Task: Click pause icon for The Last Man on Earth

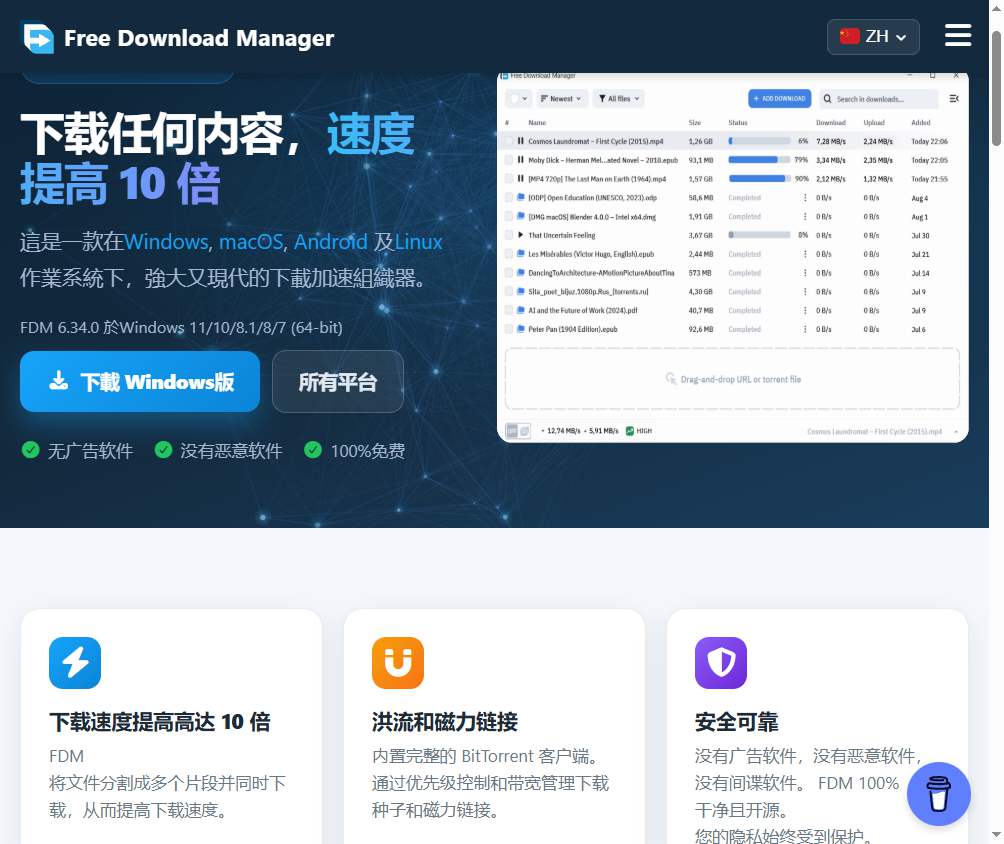Action: [x=521, y=179]
